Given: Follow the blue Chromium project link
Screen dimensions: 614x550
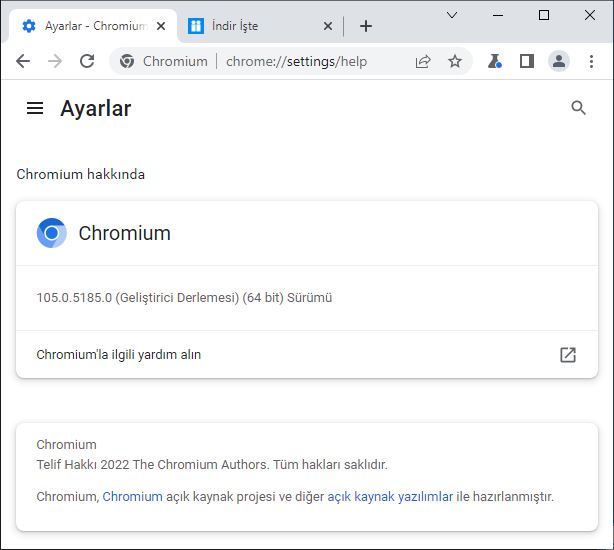Looking at the screenshot, I should point(132,496).
